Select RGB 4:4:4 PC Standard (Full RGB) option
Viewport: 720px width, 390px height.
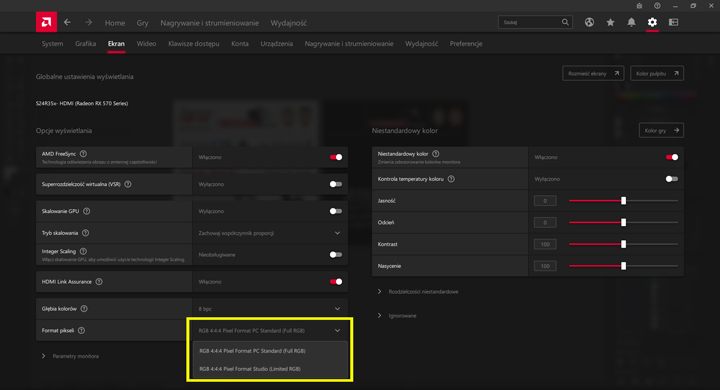270,350
